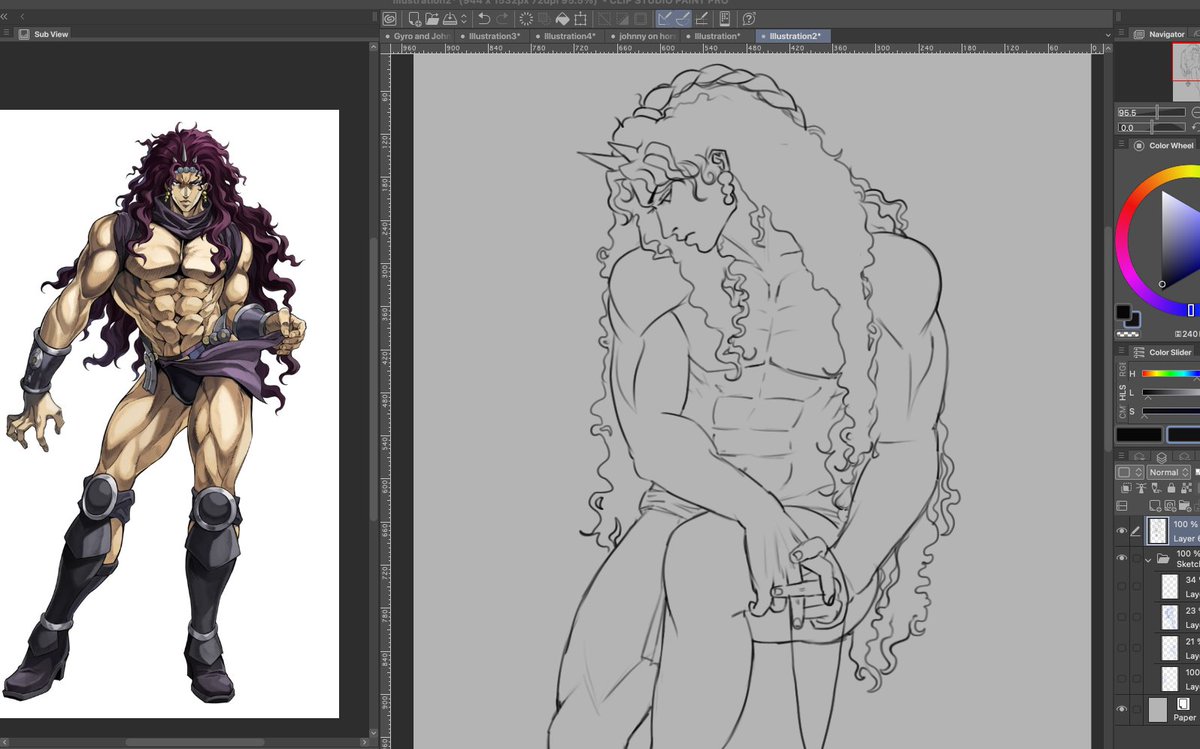This screenshot has height=749, width=1200.
Task: Click the Save icon in toolbar
Action: [x=450, y=19]
